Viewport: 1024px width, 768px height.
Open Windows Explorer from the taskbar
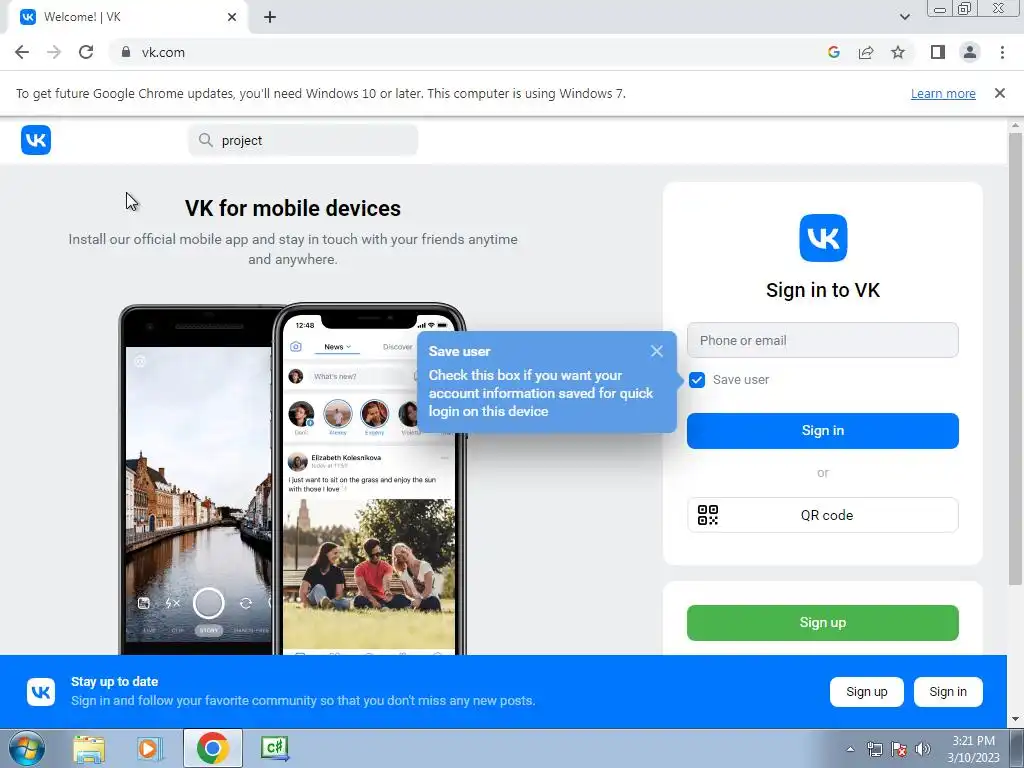89,748
